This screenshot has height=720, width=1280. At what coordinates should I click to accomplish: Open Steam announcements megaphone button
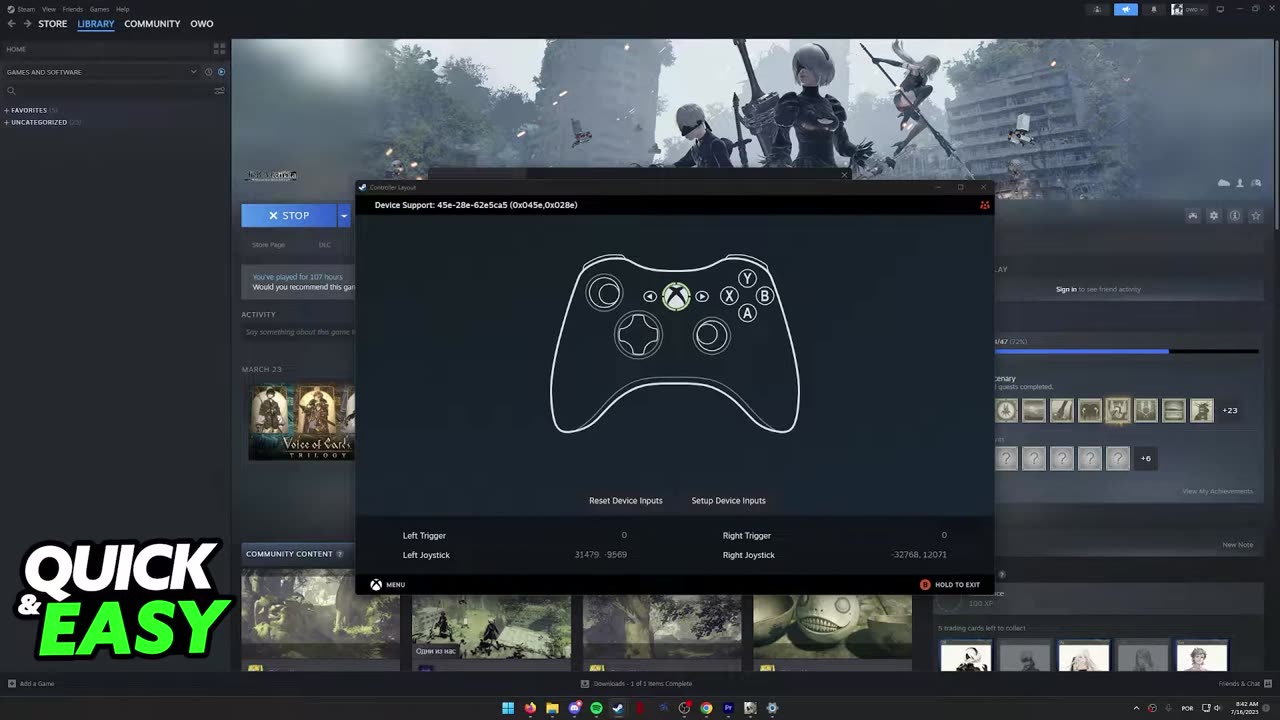pyautogui.click(x=1126, y=9)
